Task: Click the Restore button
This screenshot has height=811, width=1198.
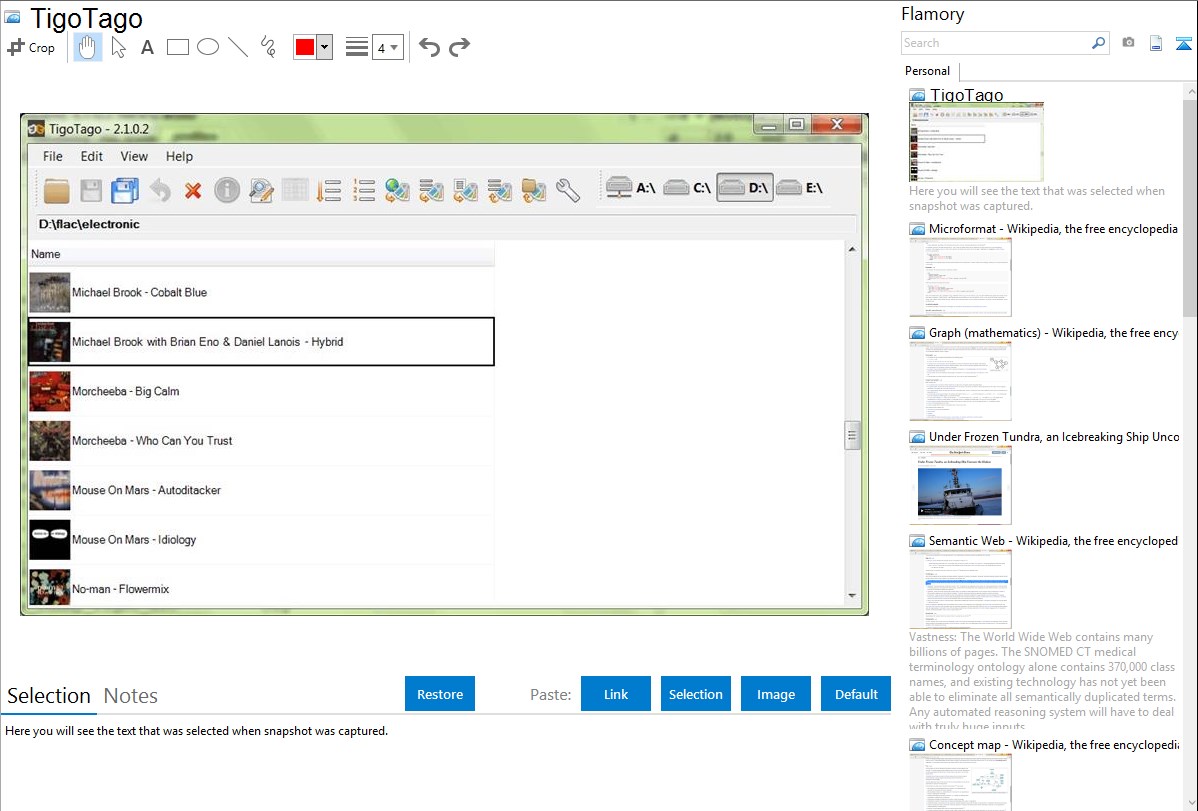Action: [x=440, y=694]
